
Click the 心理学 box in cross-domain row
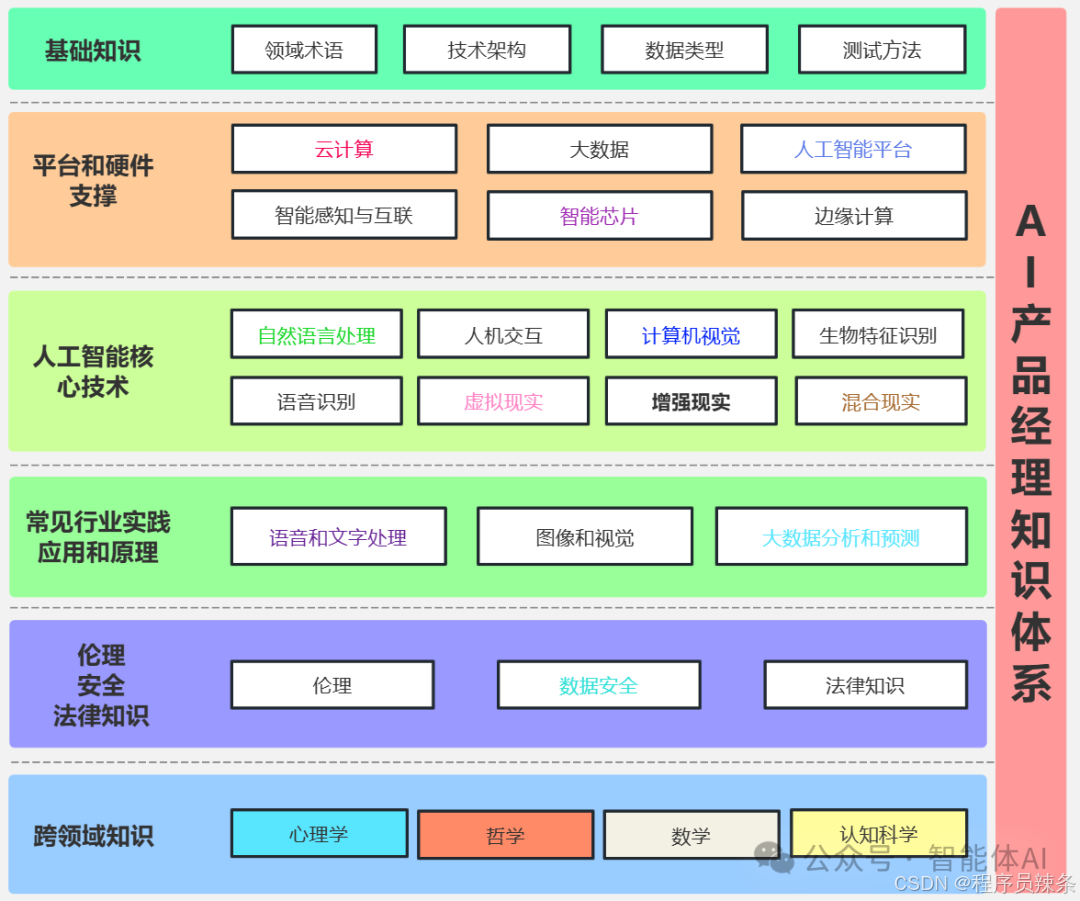(x=319, y=834)
